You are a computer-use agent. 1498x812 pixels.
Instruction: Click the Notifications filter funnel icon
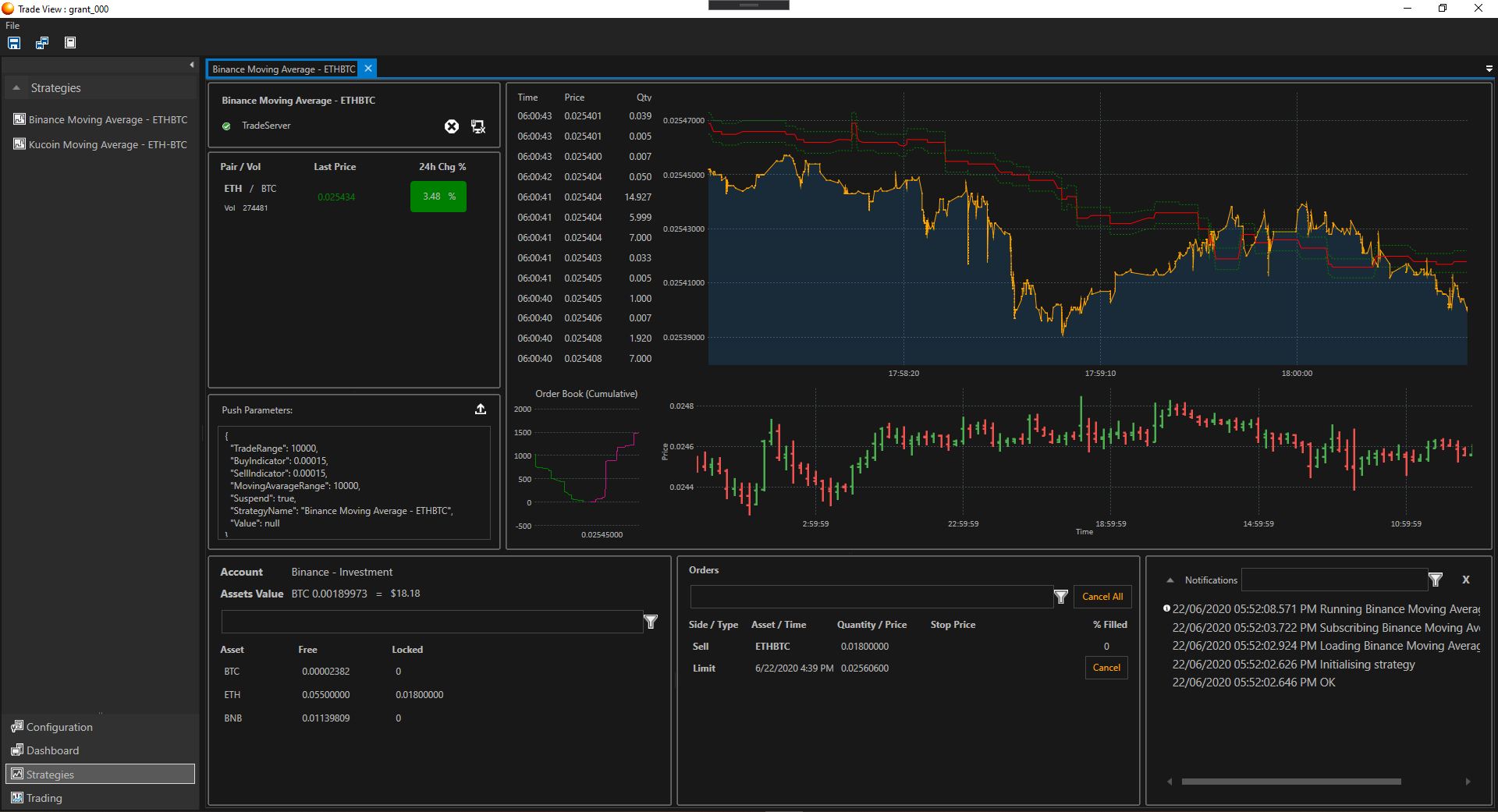pyautogui.click(x=1436, y=580)
